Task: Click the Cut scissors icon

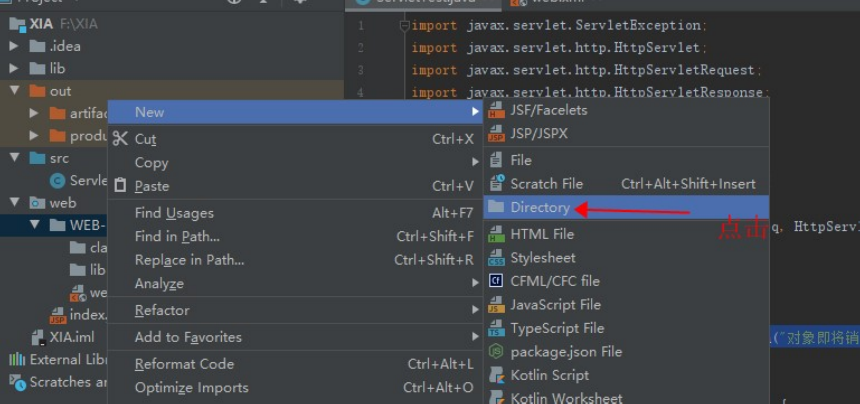Action: (120, 139)
